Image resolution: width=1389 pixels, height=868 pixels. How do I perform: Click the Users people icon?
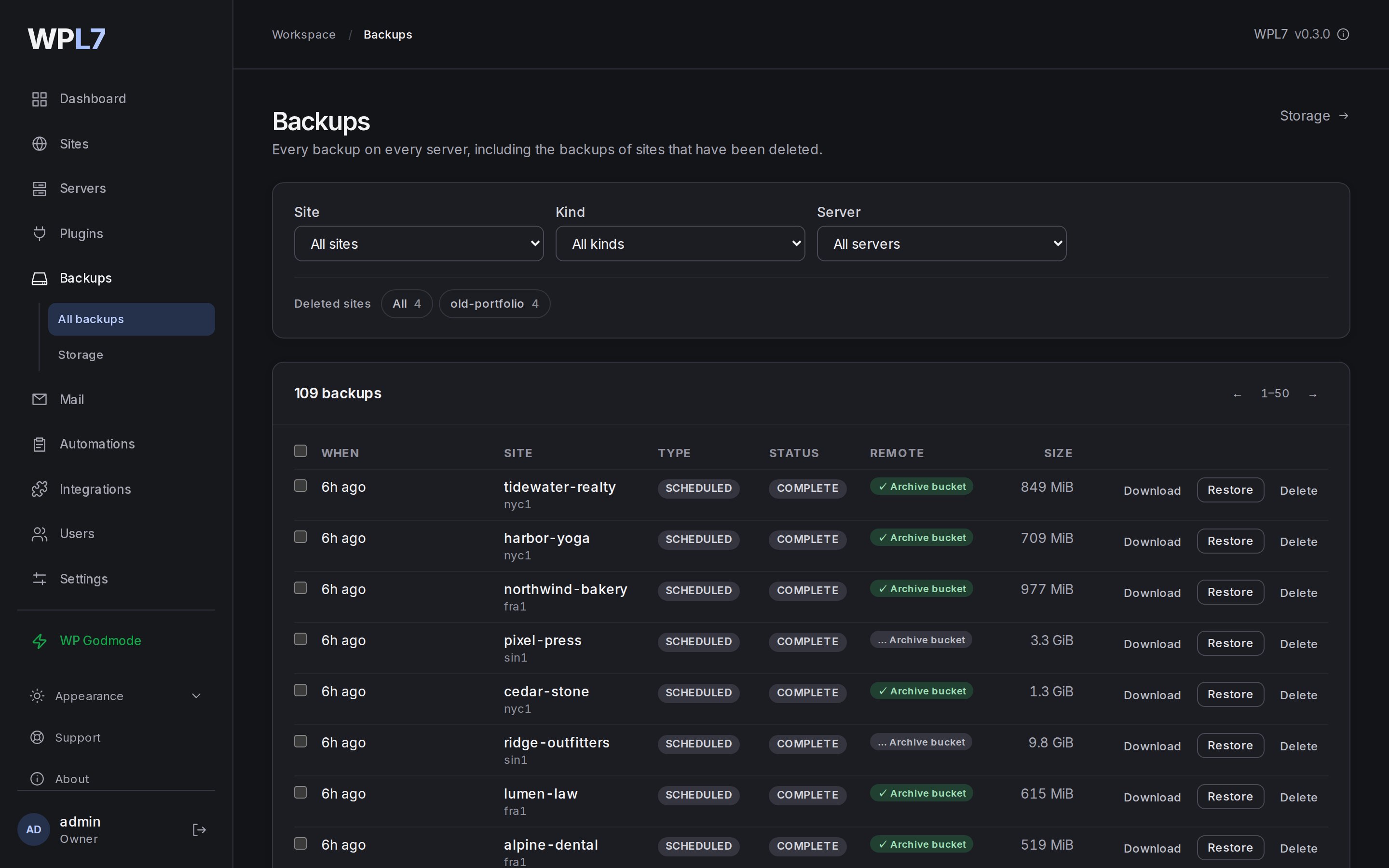(39, 534)
